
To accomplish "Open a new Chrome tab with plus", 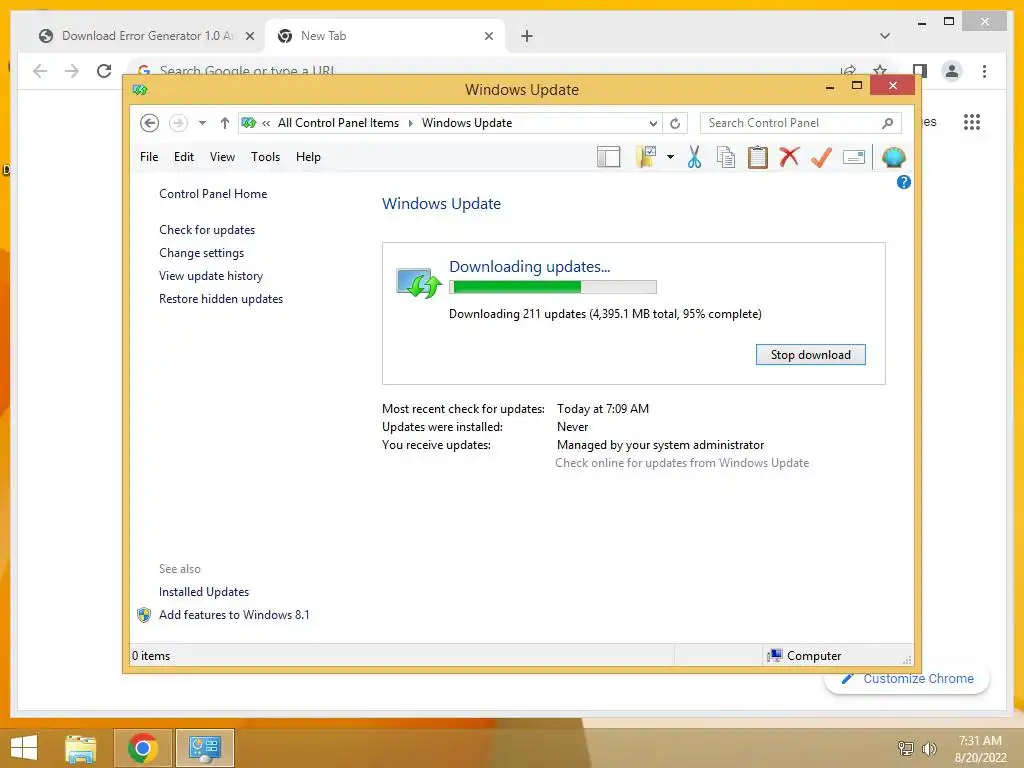I will pyautogui.click(x=527, y=36).
